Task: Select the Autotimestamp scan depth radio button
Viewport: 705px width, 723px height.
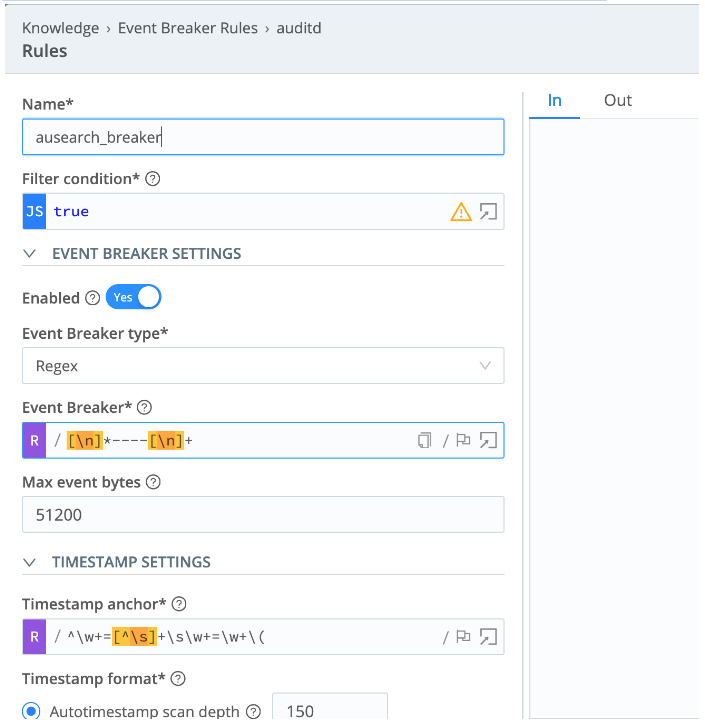Action: click(31, 711)
